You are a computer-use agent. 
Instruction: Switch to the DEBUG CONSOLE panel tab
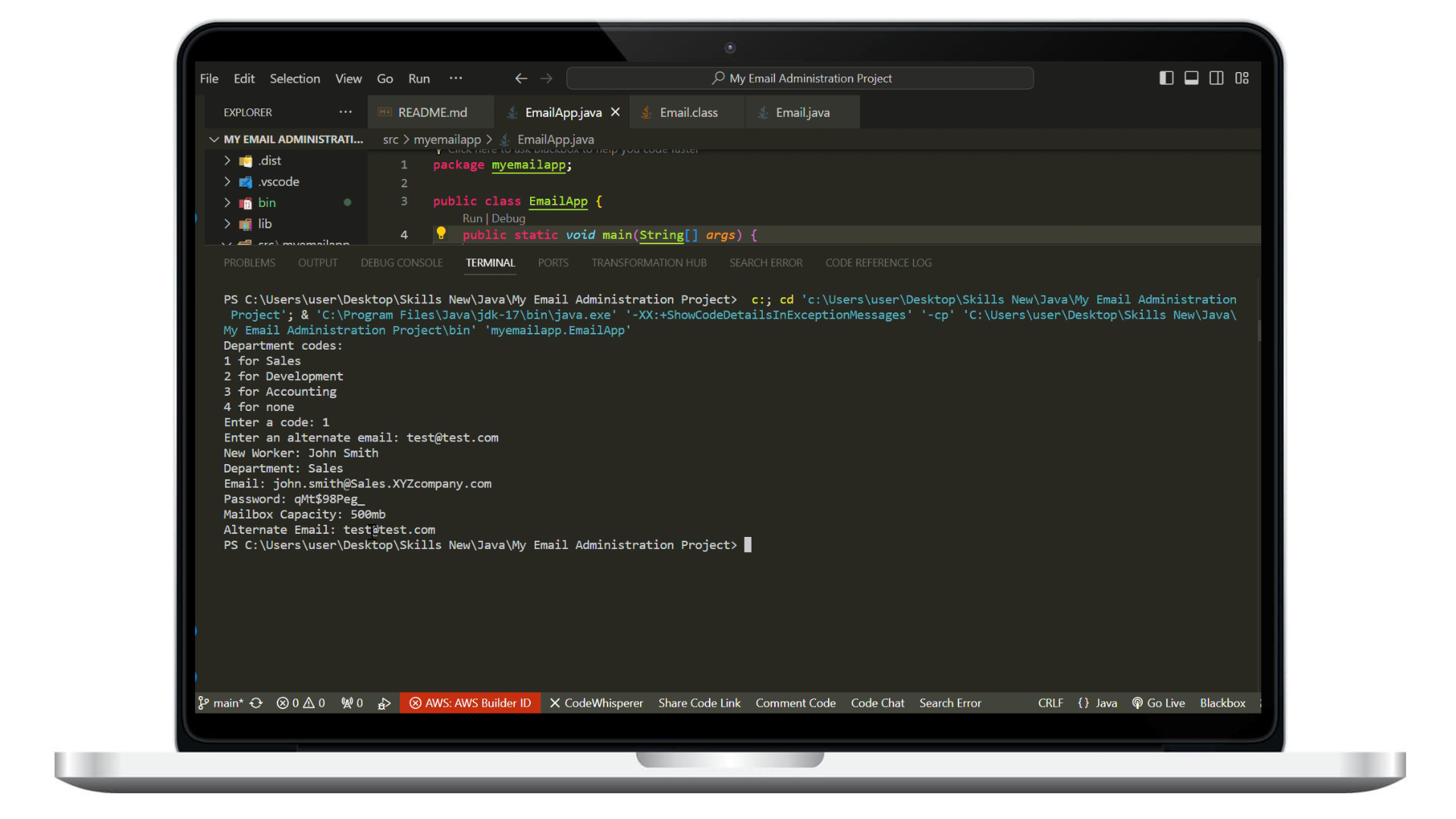coord(401,262)
